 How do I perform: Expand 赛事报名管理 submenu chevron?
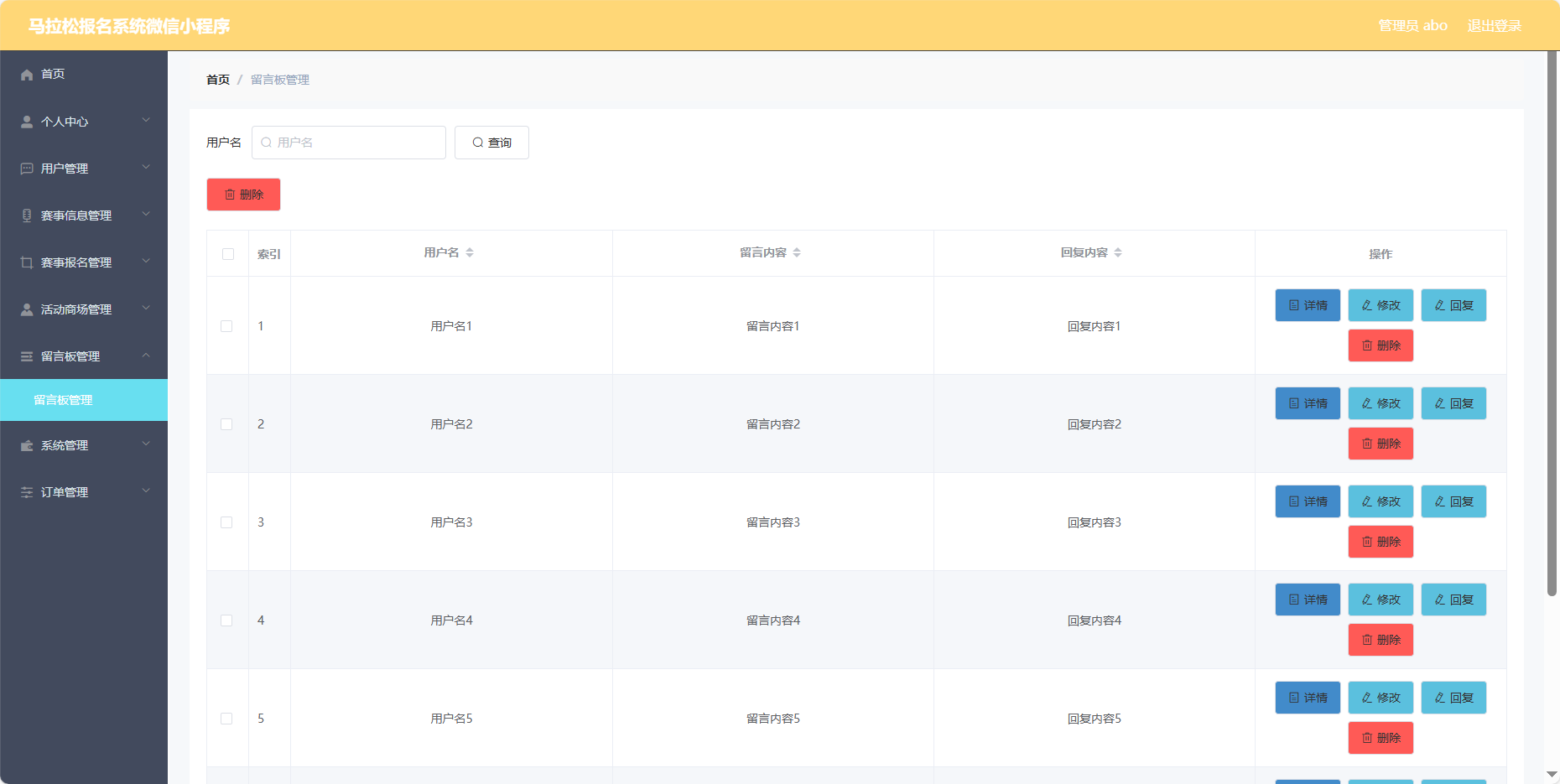146,261
